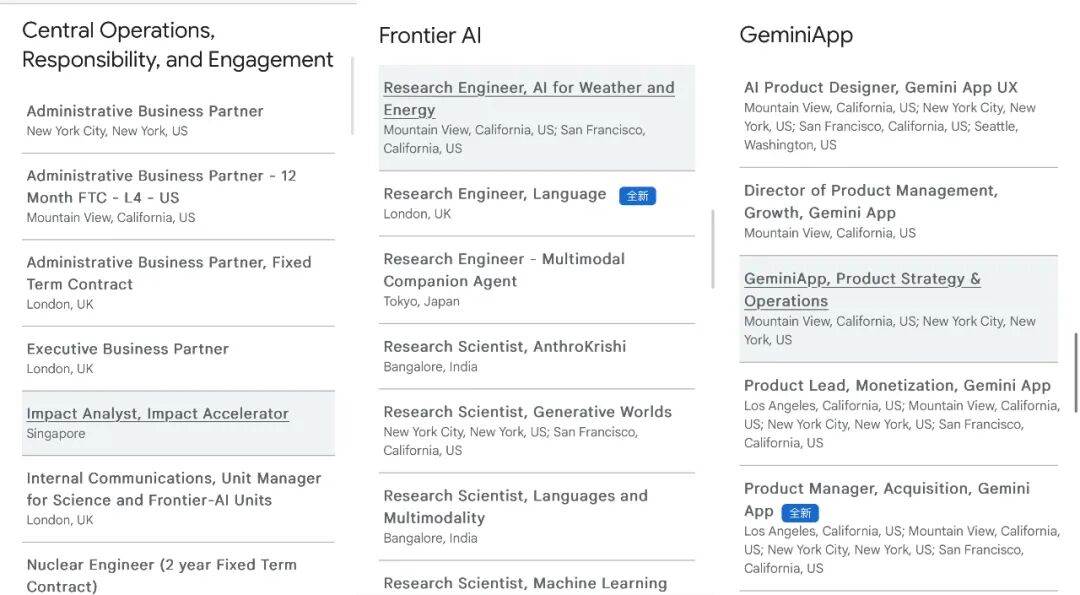The image size is (1080, 595).
Task: Open Research Scientist, AnthroKrishi listing
Action: pyautogui.click(x=504, y=347)
